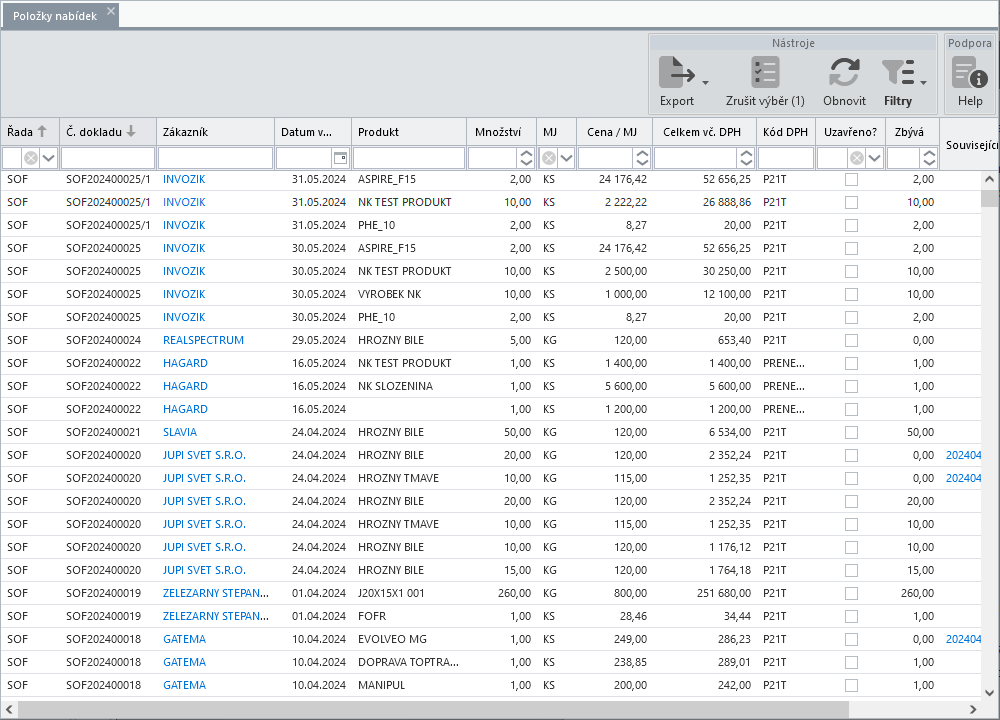1000x720 pixels.
Task: Click Zrušit výběr (1) icon
Action: pyautogui.click(x=765, y=72)
